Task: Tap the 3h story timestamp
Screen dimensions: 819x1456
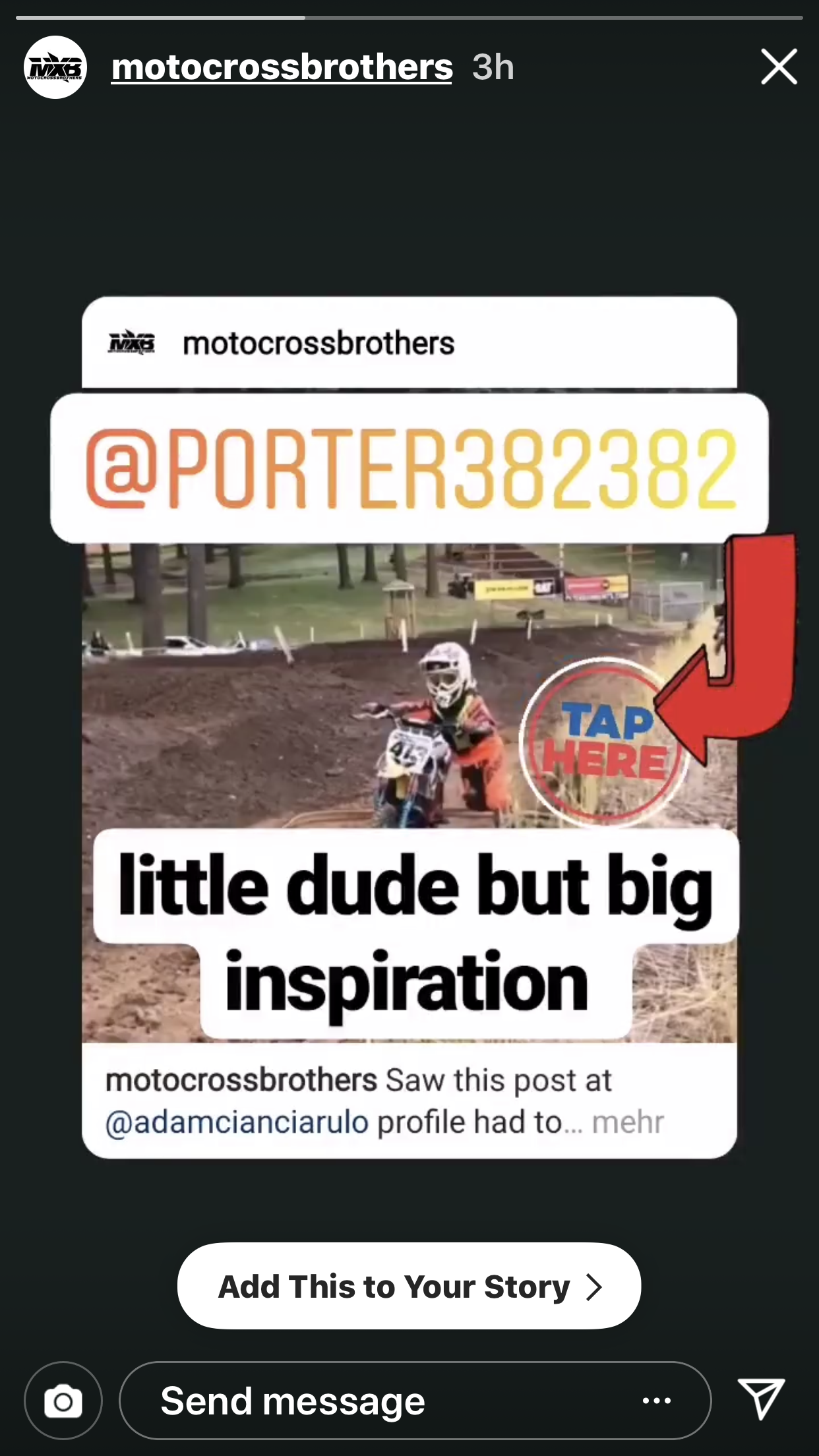Action: (493, 67)
